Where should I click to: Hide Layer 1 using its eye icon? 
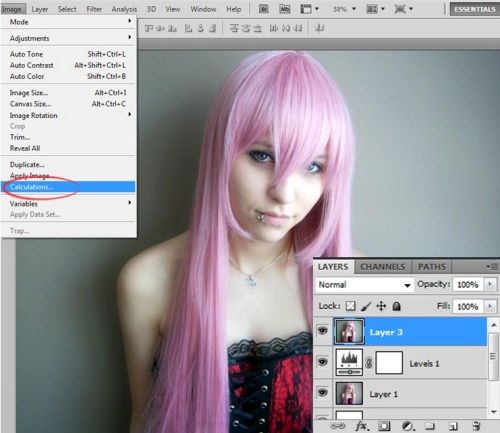click(x=322, y=393)
